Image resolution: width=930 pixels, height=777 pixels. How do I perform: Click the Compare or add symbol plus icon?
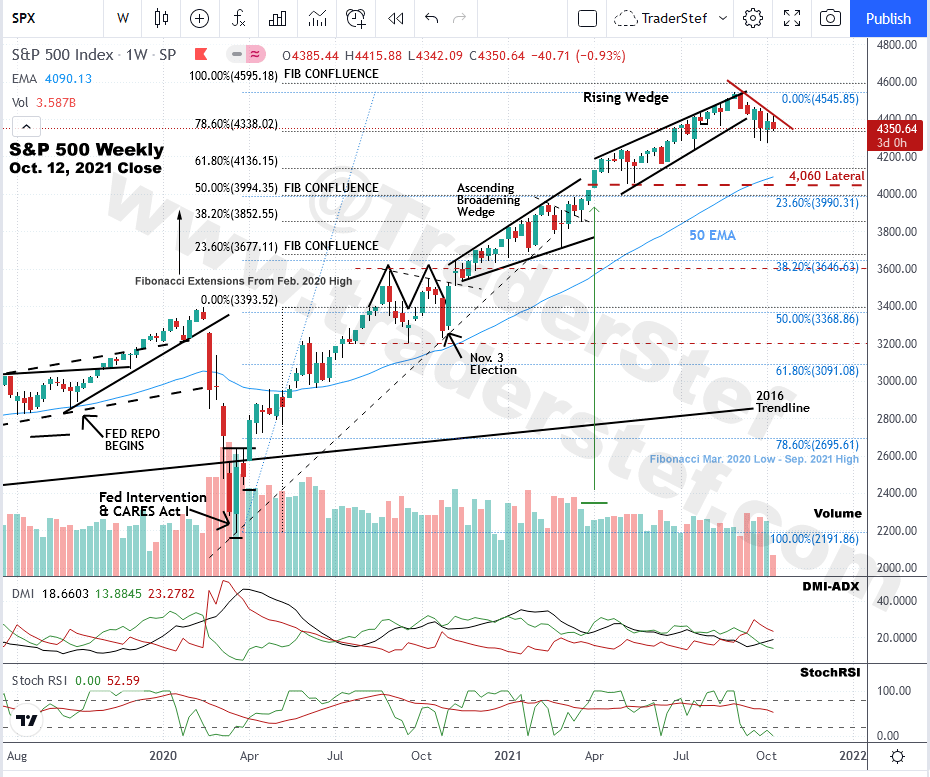199,18
